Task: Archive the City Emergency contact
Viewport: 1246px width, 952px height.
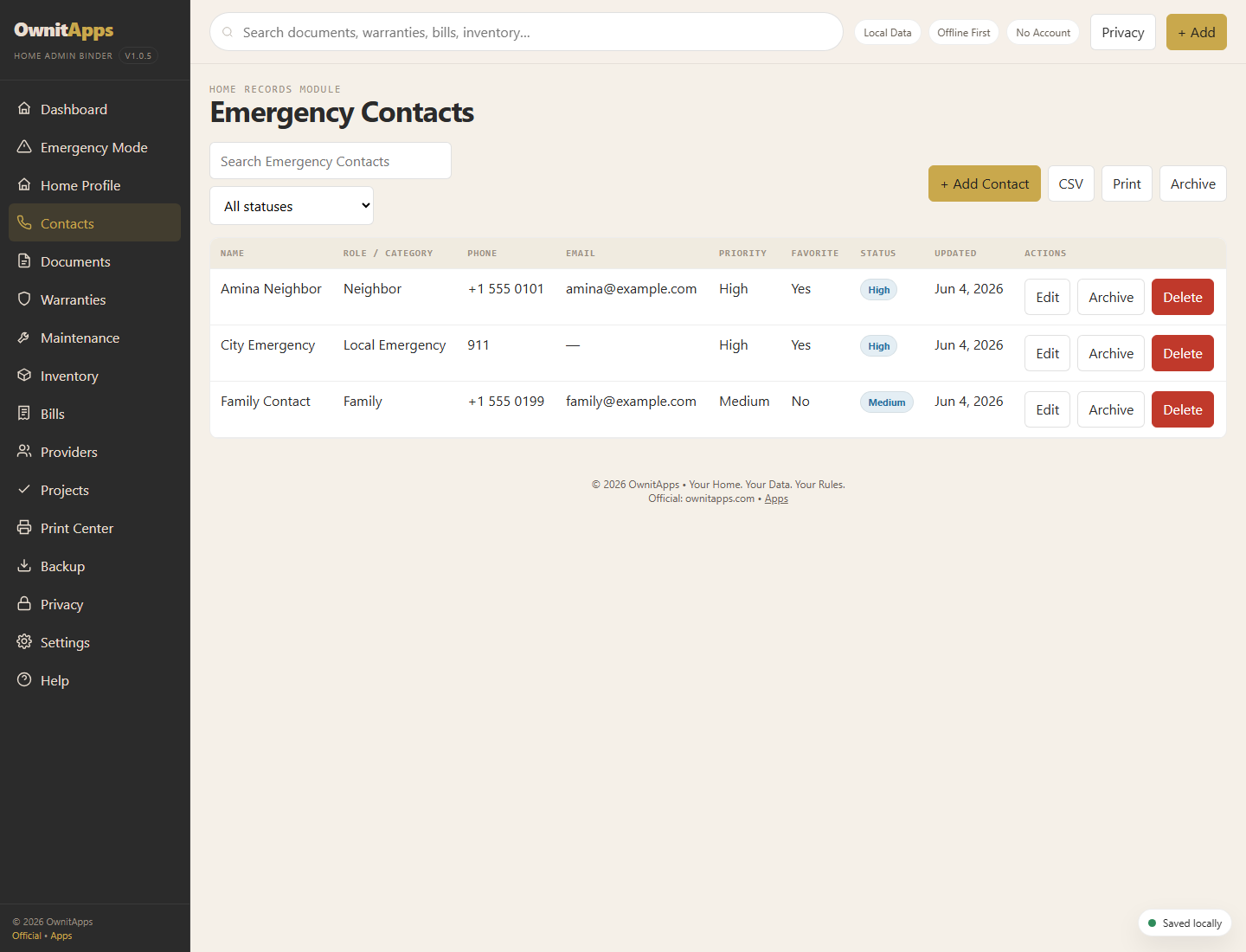Action: click(x=1111, y=353)
